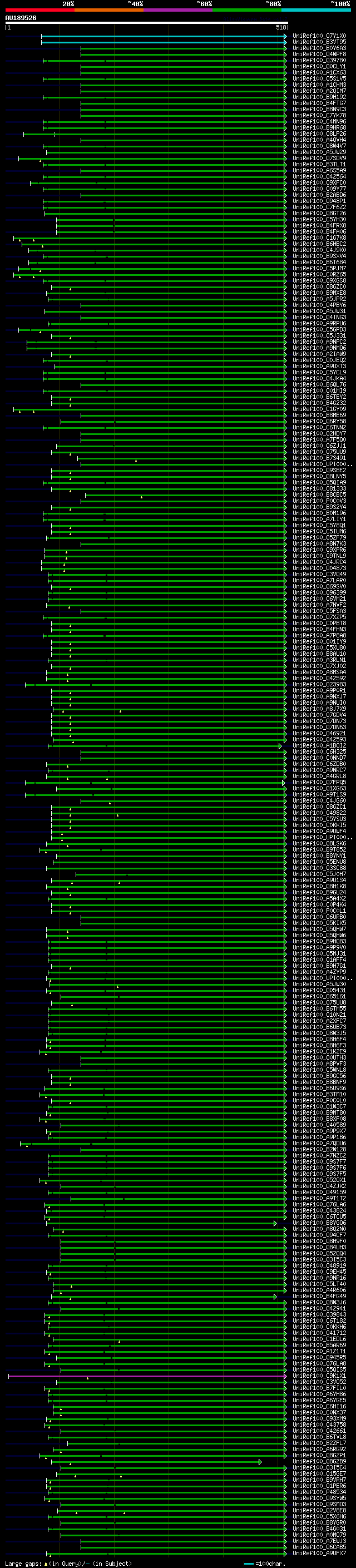The image size is (356, 1568).
Task: Click the AU189526 query sequence label
Action: coord(21,18)
